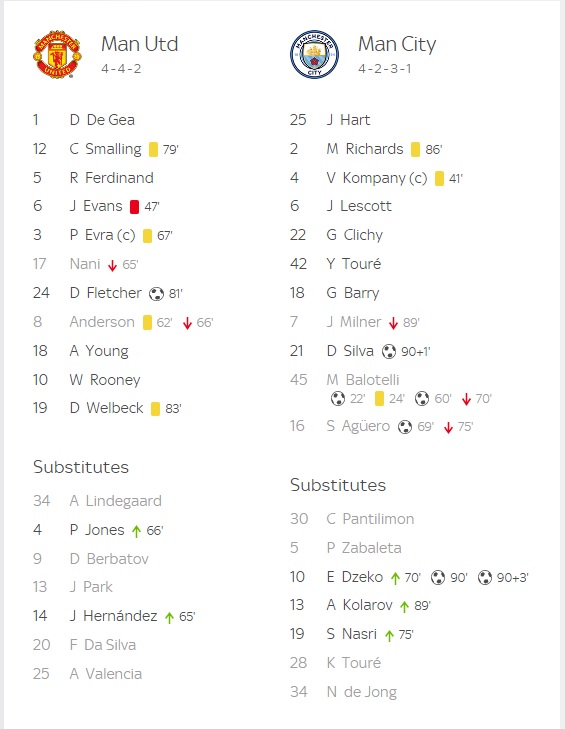
Task: Click Balotelli's 22' goal ball icon
Action: click(338, 398)
